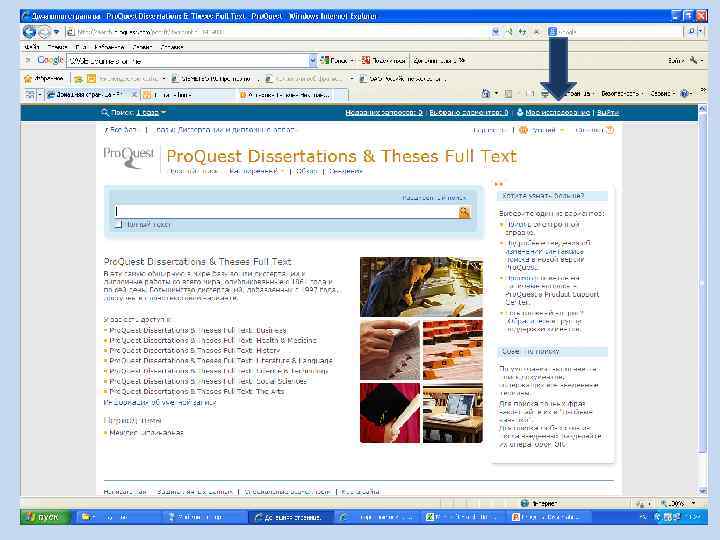Viewport: 720px width, 540px height.
Task: Open the ProQuest Dissertations Full Text: History link
Action: coord(195,350)
